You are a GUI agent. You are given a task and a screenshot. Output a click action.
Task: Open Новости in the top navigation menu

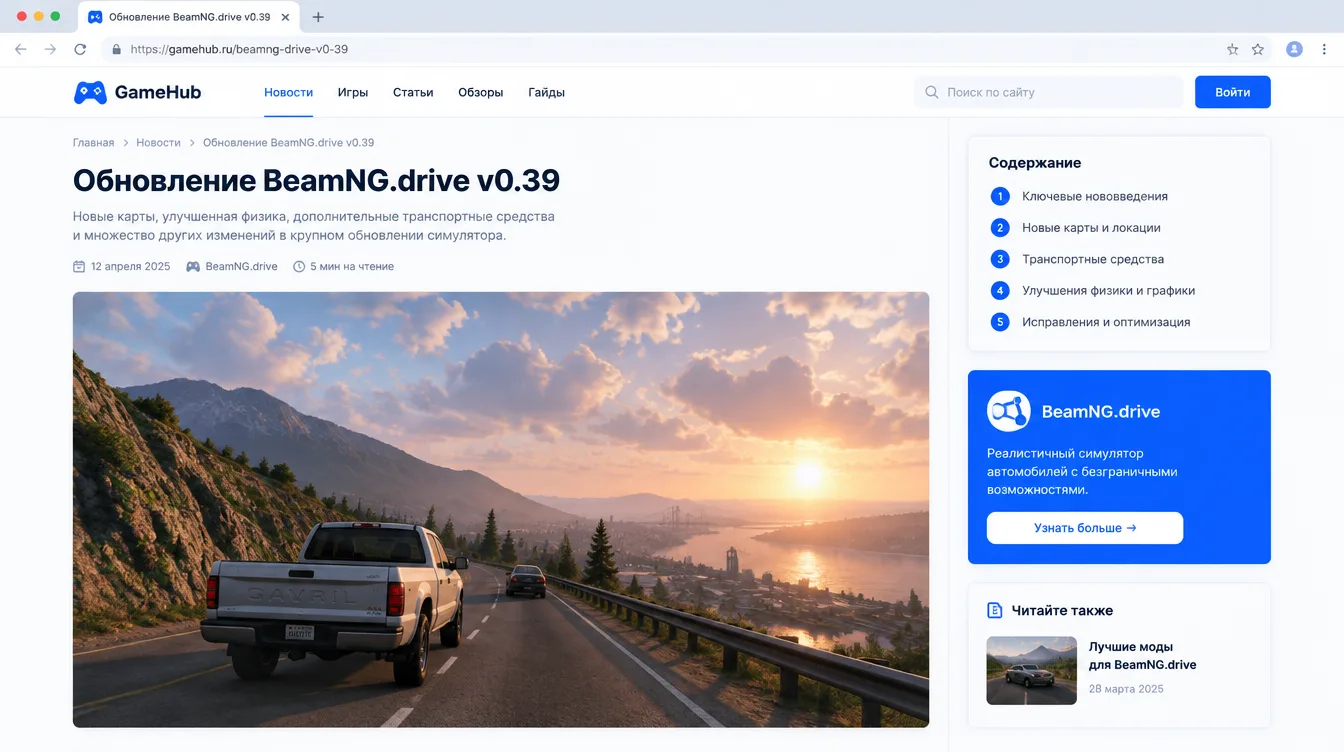(289, 92)
